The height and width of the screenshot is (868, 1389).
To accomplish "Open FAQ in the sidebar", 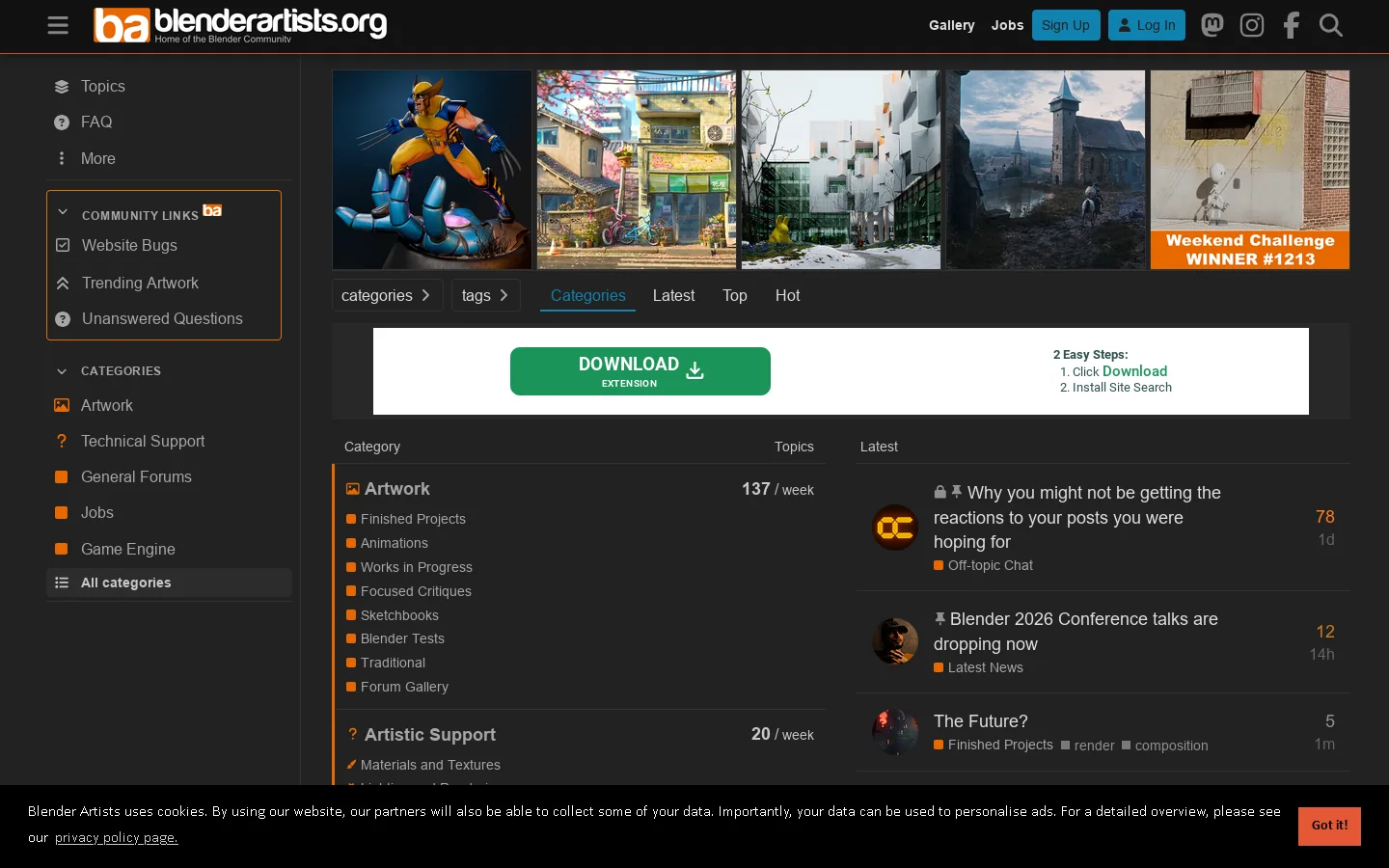I will click(x=96, y=122).
